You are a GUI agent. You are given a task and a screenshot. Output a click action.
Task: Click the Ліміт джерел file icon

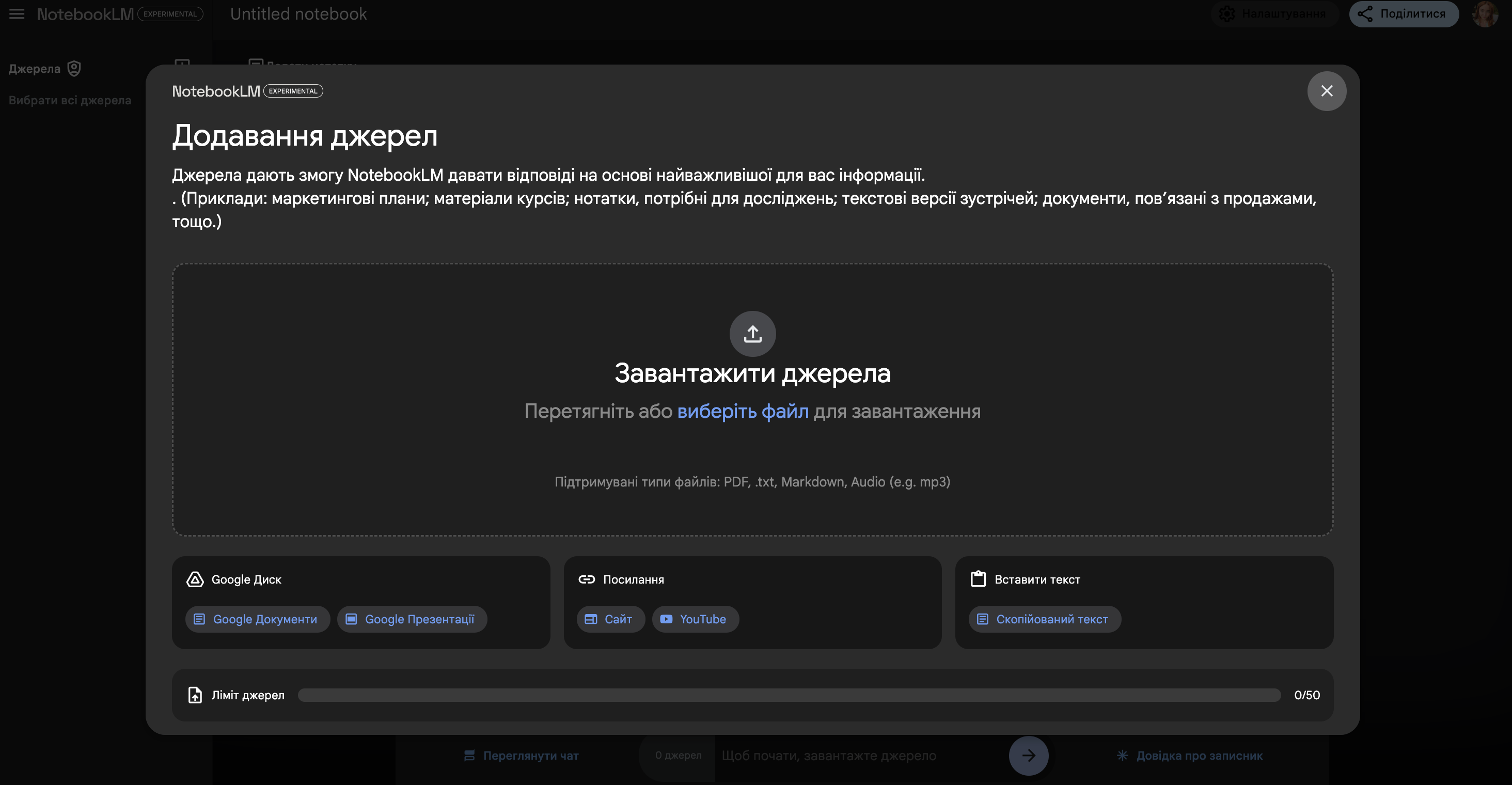tap(195, 695)
